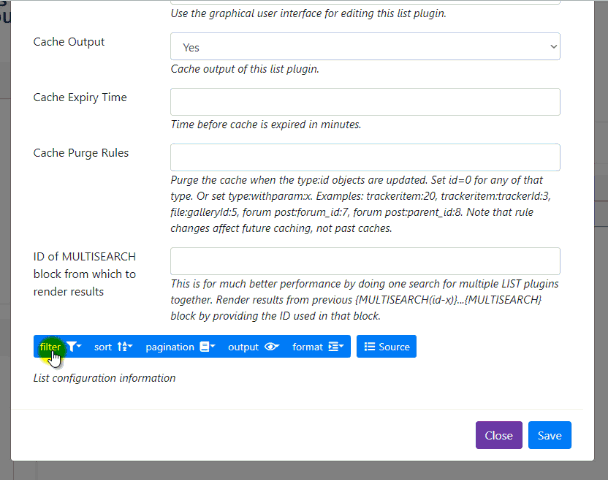Click the sort arrows icon
The image size is (608, 480).
(x=122, y=347)
